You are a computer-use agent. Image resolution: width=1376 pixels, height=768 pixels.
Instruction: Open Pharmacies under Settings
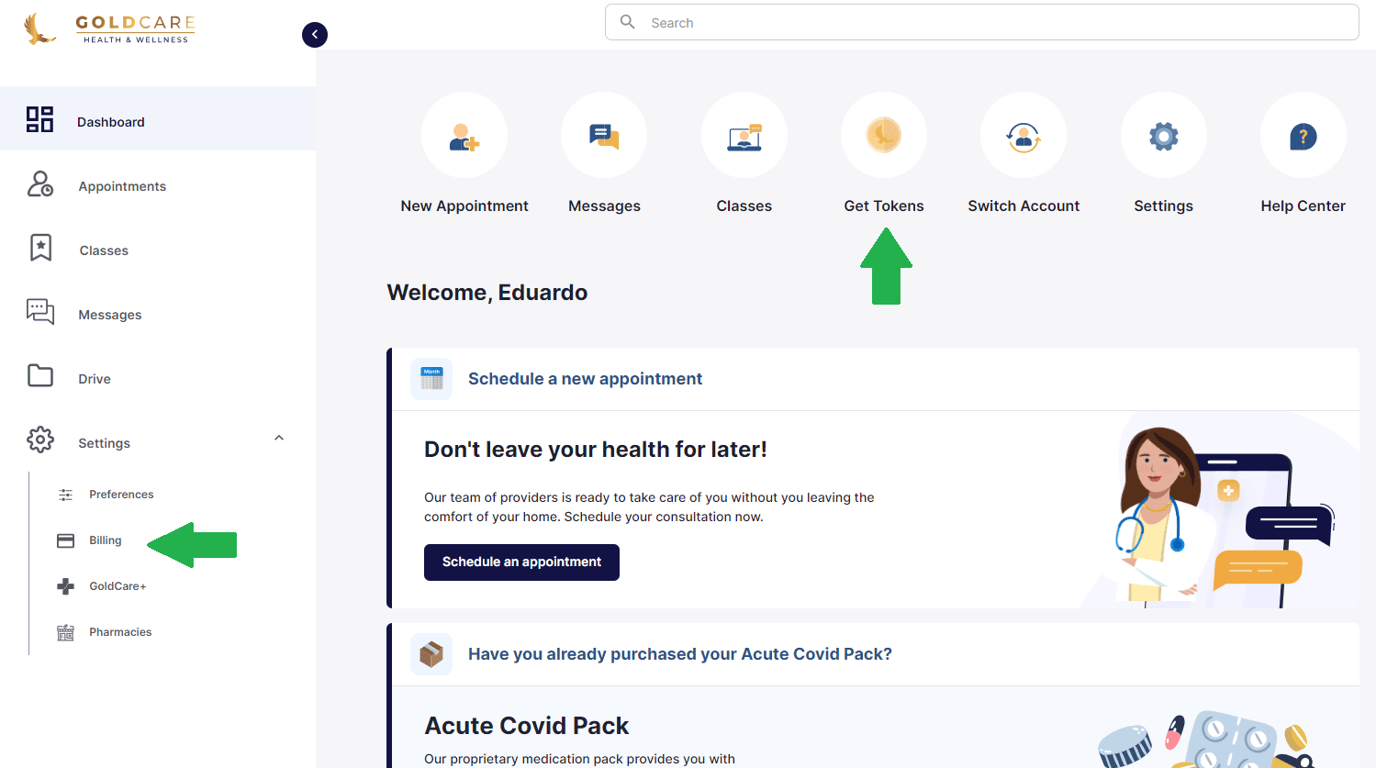pos(120,632)
